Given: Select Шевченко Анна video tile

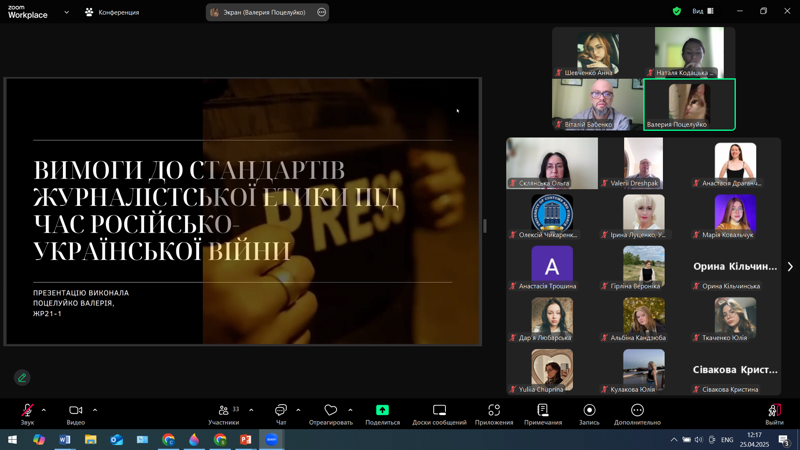Looking at the screenshot, I should click(x=597, y=53).
